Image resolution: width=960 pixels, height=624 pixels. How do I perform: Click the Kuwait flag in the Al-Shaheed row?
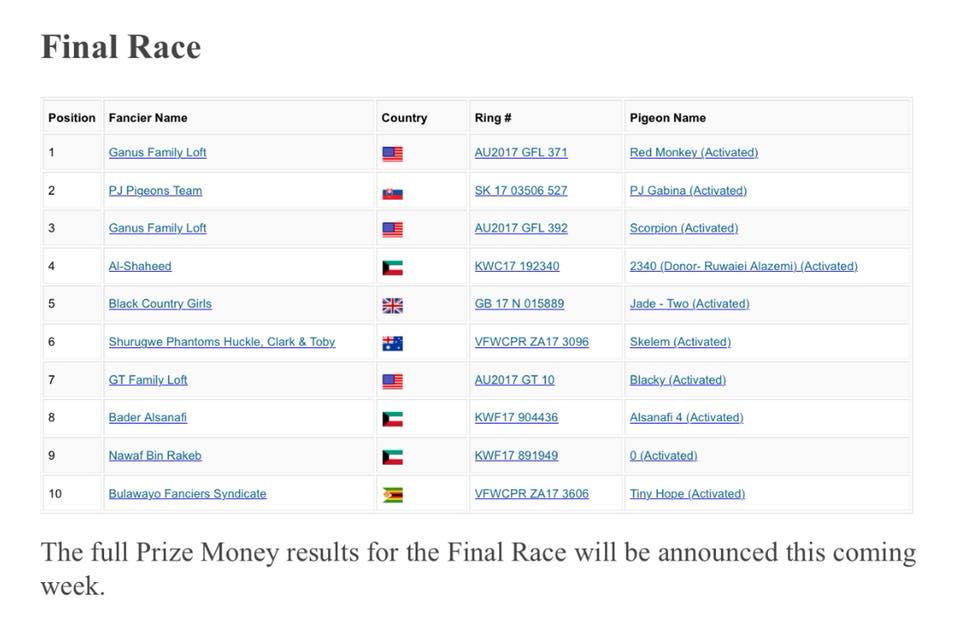pos(392,268)
